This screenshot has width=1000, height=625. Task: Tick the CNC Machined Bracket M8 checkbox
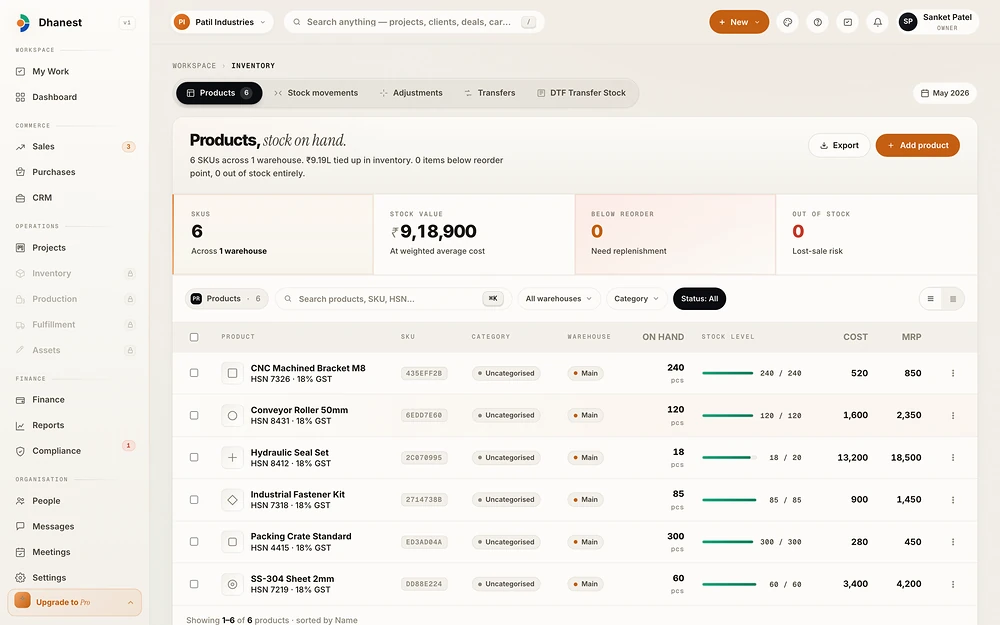[x=194, y=373]
